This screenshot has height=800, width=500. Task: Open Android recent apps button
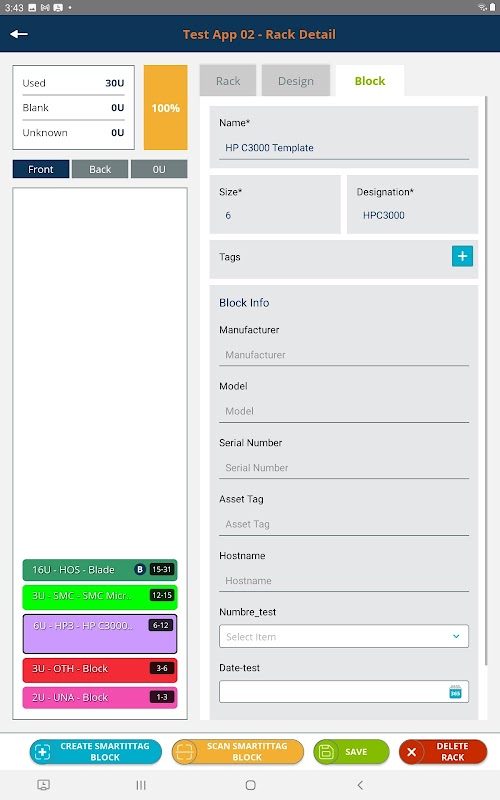(x=141, y=785)
